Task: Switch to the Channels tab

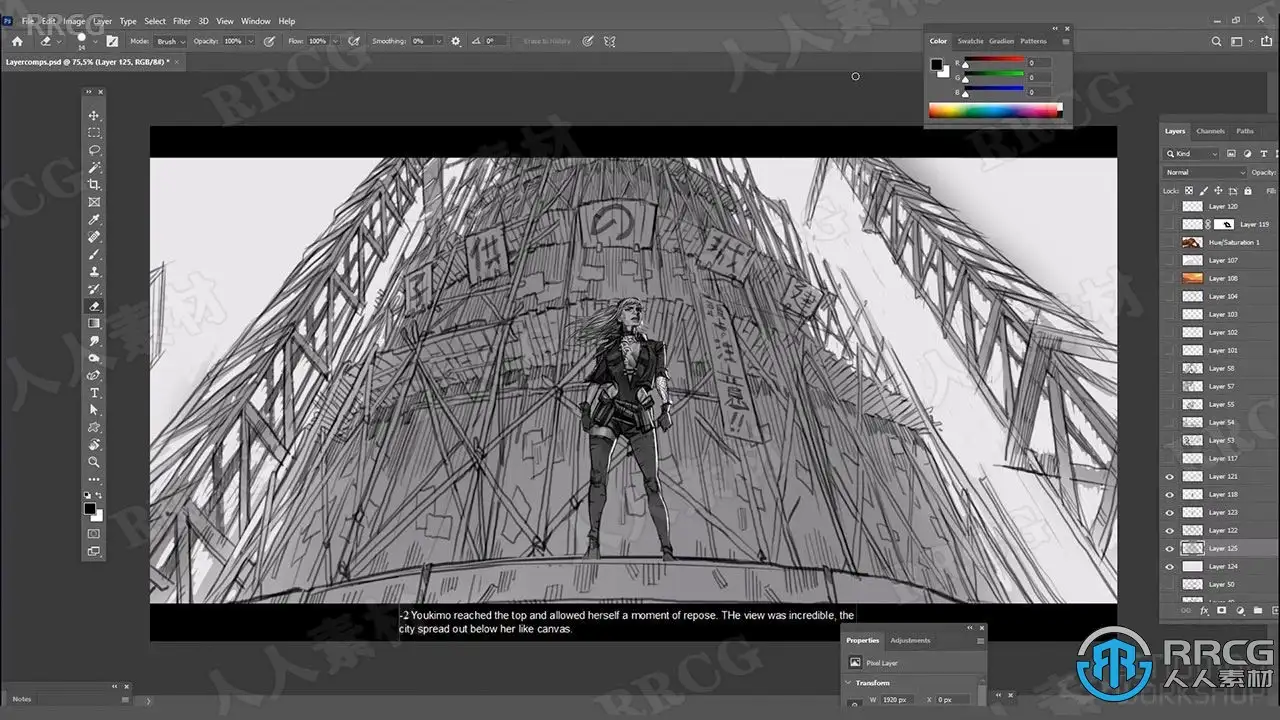Action: (1210, 131)
